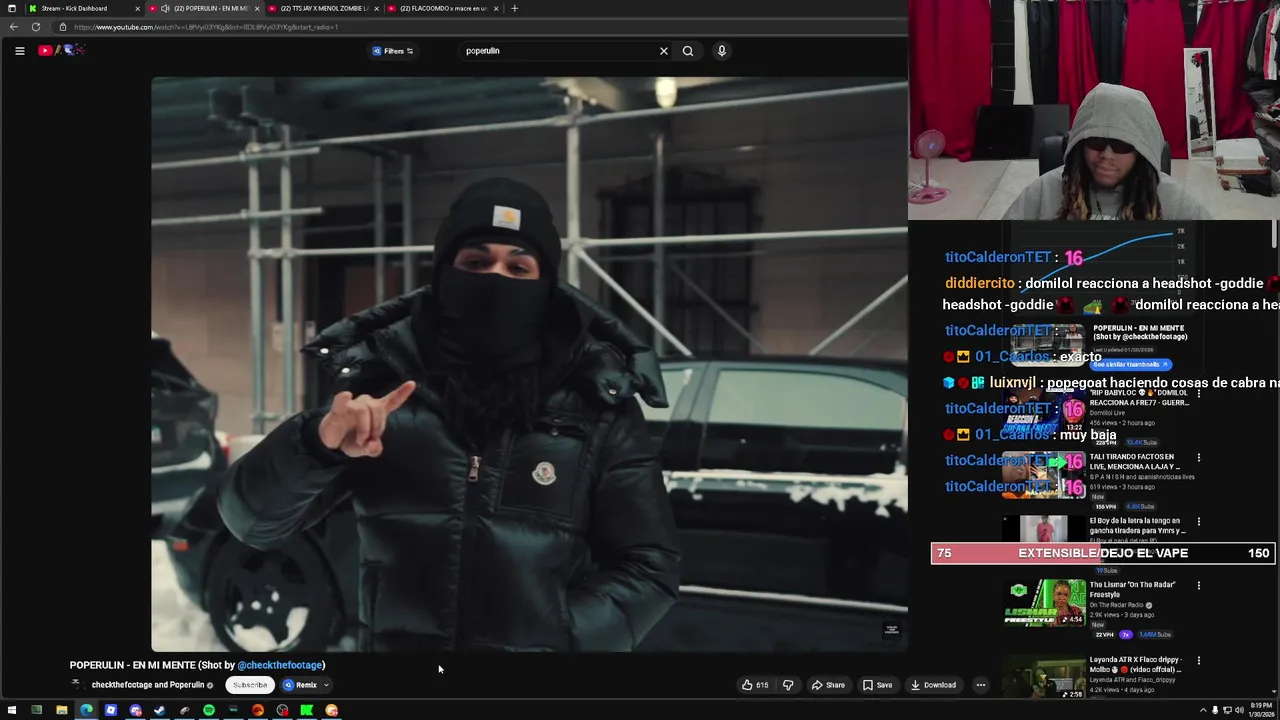
Task: Click See similar thumbnails button
Action: 1130,365
